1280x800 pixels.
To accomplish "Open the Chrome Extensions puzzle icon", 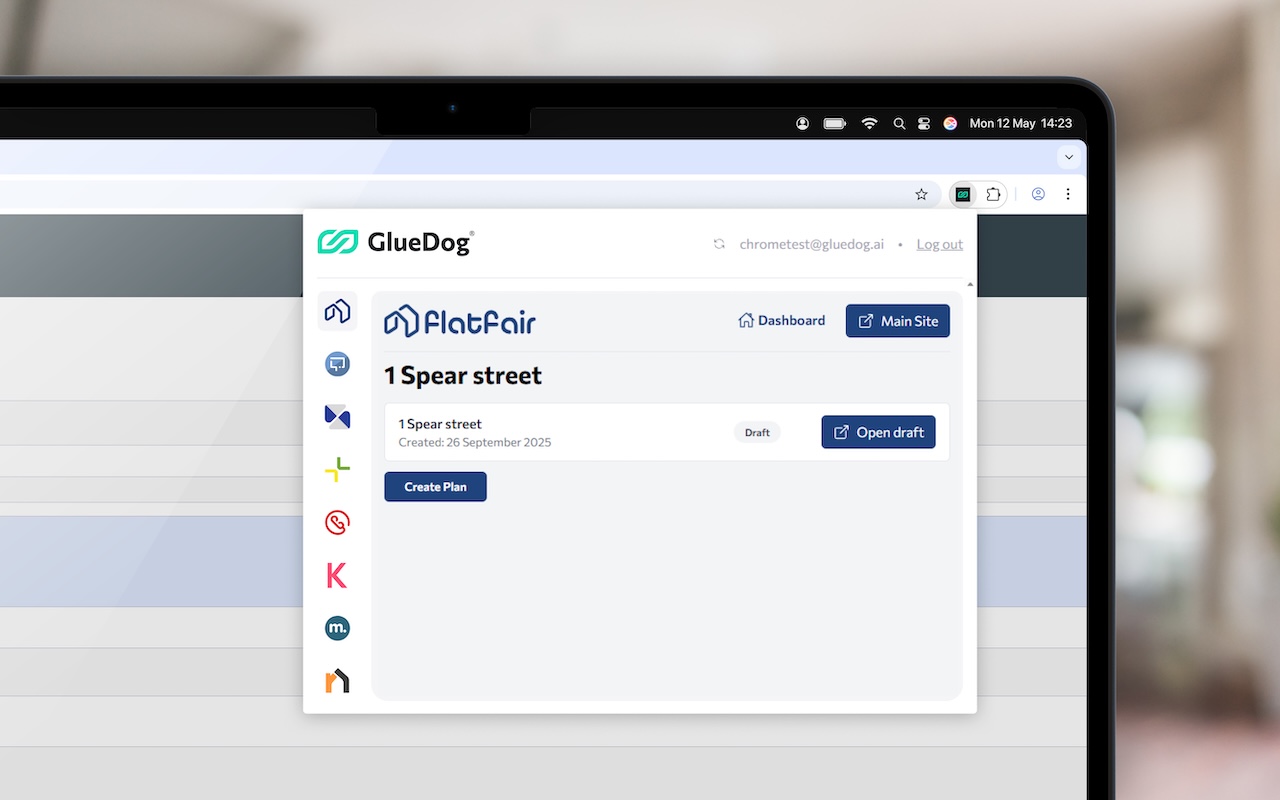I will [x=993, y=194].
